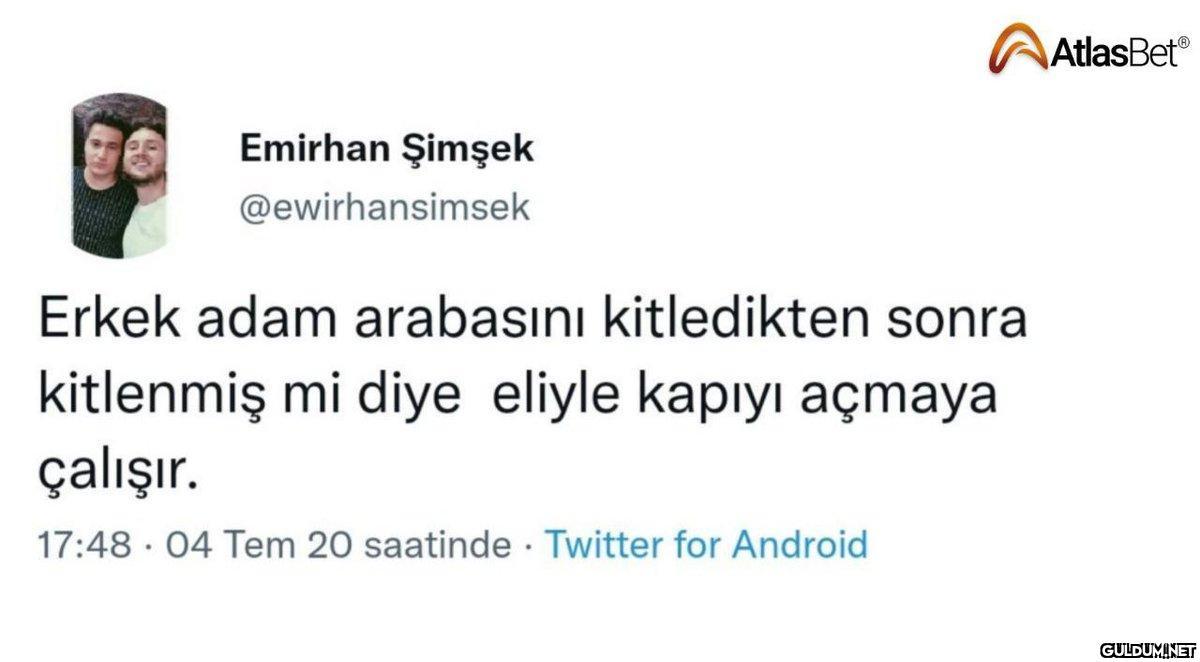1200x662 pixels.
Task: Click the 17:48 timestamp
Action: pyautogui.click(x=84, y=545)
